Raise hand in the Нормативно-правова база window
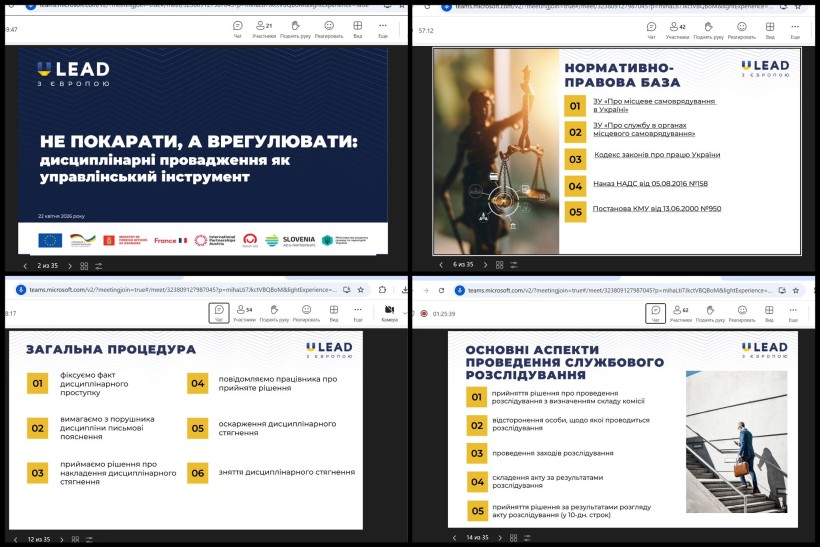 tap(709, 30)
